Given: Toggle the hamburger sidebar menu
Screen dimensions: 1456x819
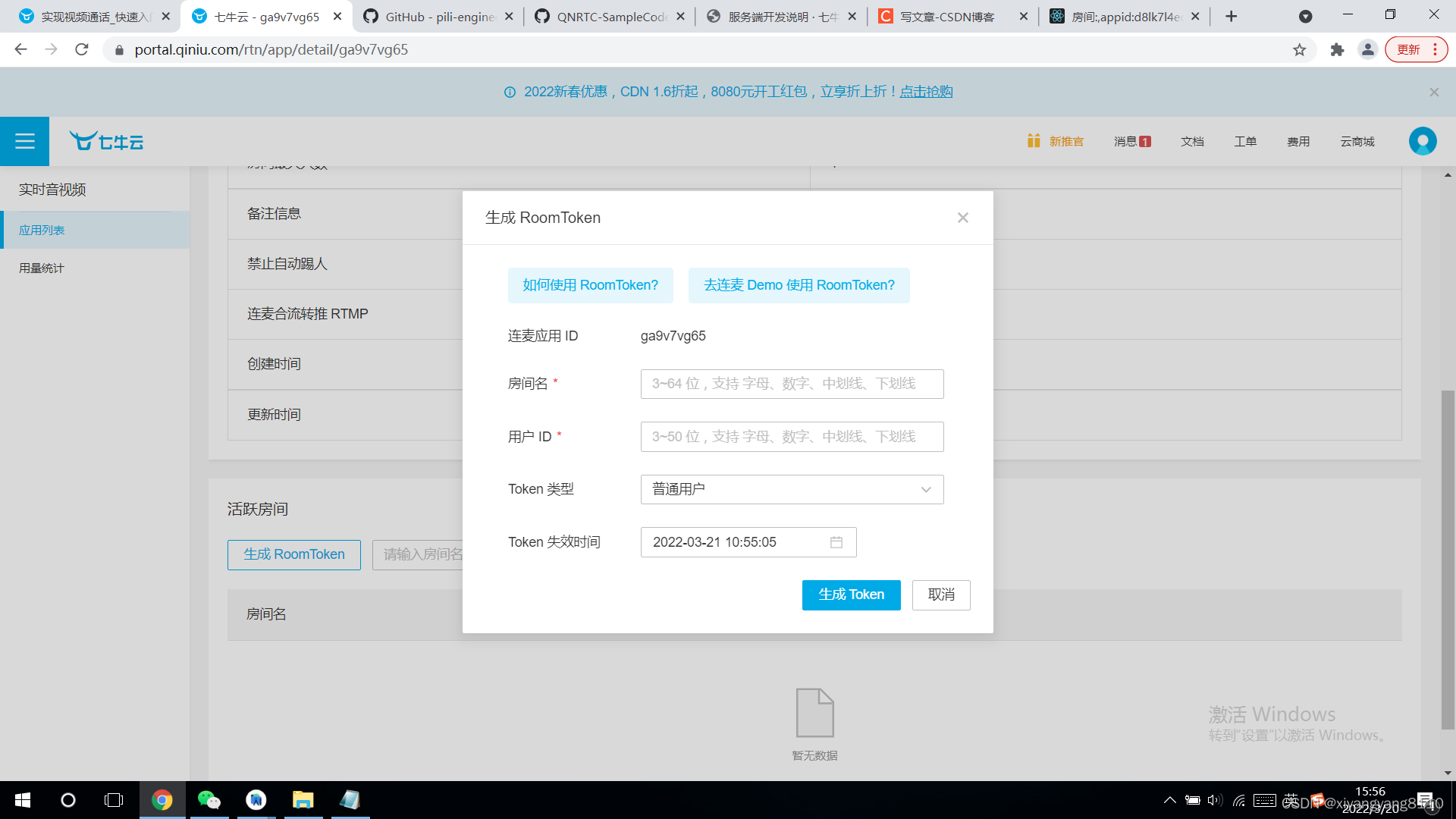Looking at the screenshot, I should [x=24, y=141].
